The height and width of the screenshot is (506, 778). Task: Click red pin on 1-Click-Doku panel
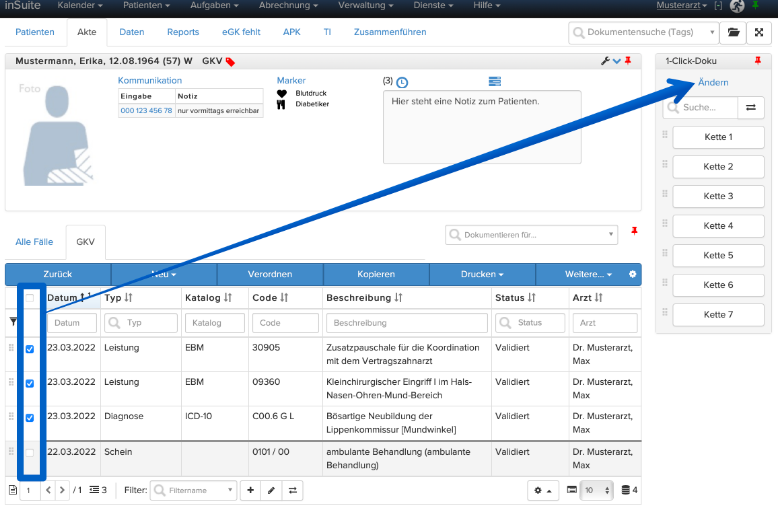coord(758,61)
